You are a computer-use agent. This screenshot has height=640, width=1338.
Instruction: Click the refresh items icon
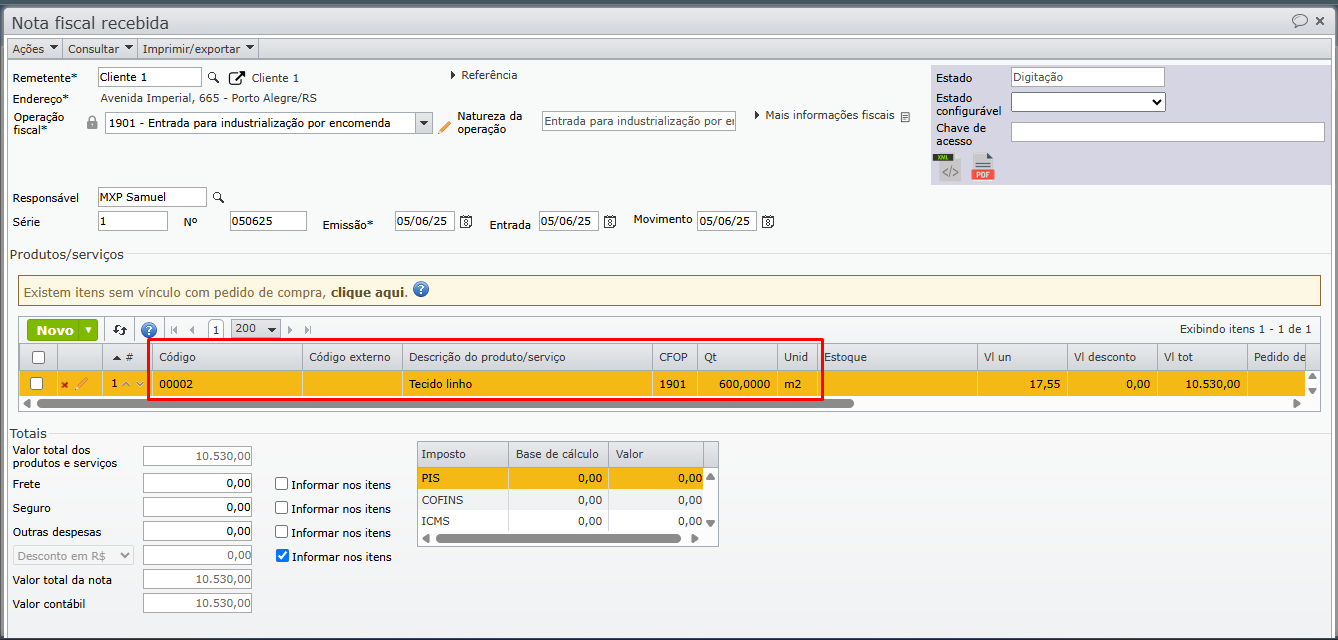[x=120, y=330]
